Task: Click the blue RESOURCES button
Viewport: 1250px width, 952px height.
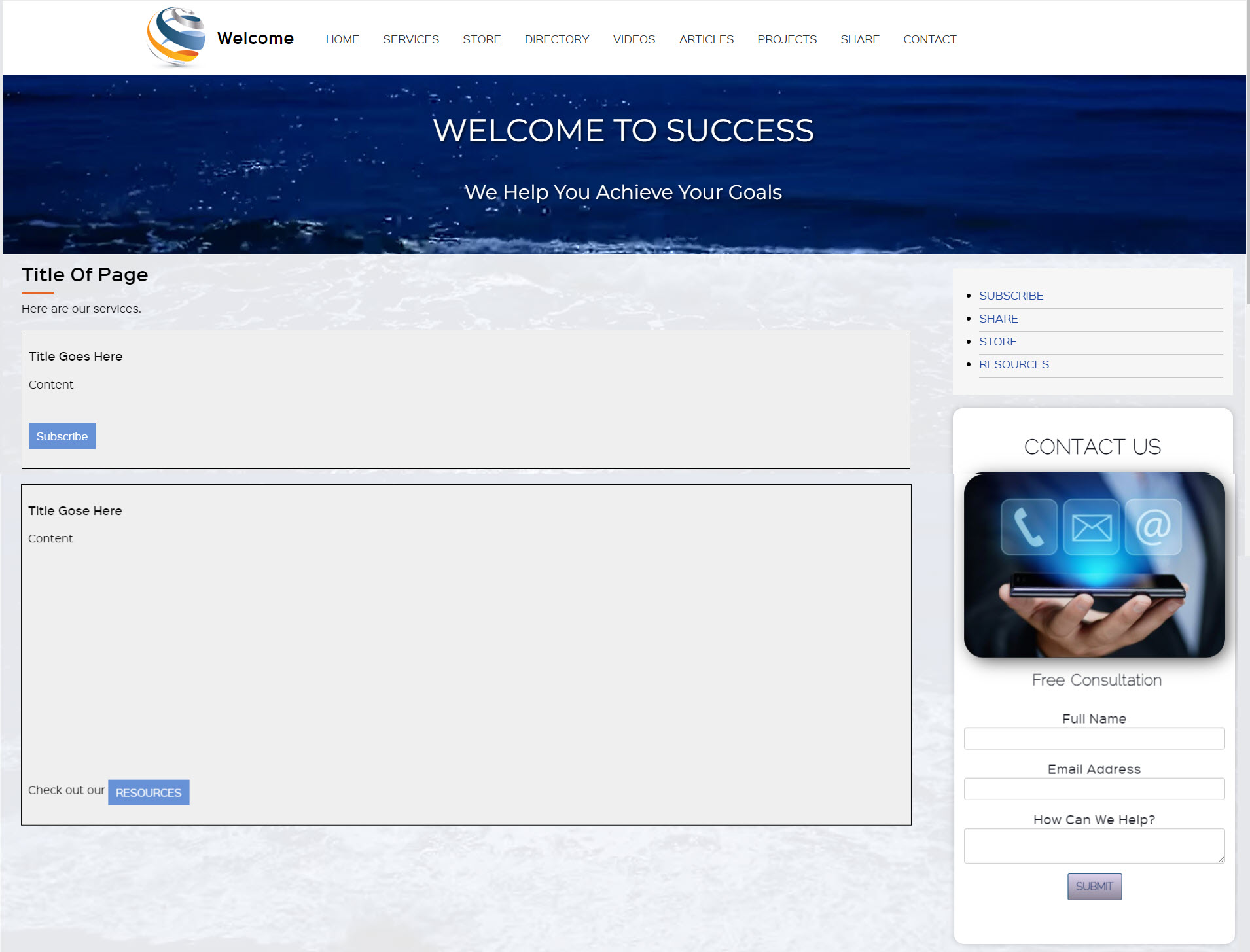Action: coord(149,792)
